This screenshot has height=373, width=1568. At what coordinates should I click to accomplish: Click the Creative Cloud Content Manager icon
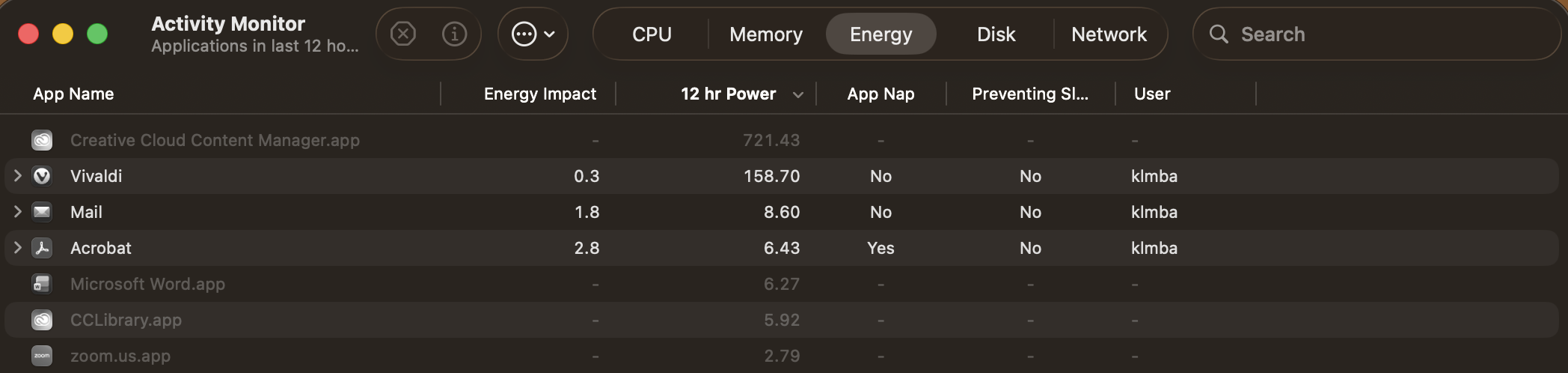click(42, 140)
